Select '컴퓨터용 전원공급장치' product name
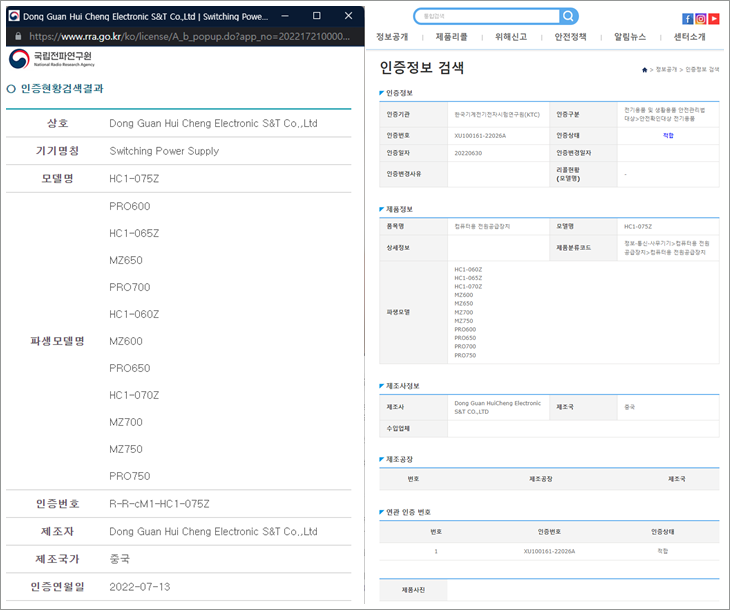 point(482,226)
